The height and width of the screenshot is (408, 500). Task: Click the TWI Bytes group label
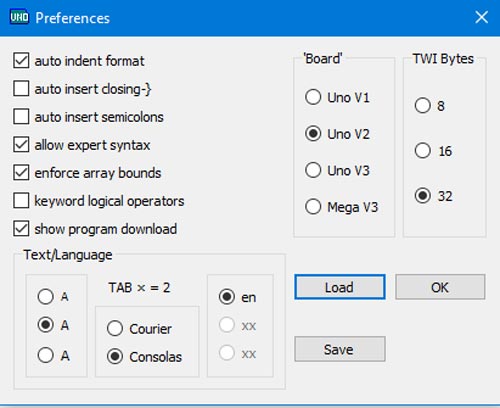tap(443, 59)
